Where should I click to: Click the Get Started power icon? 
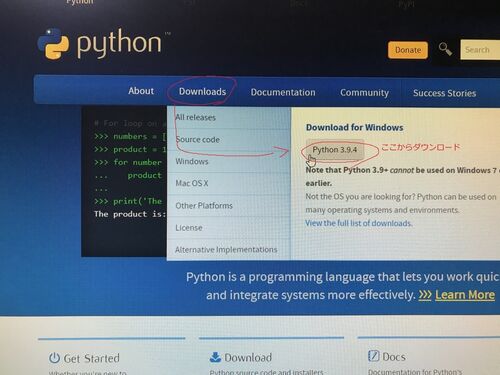54,358
